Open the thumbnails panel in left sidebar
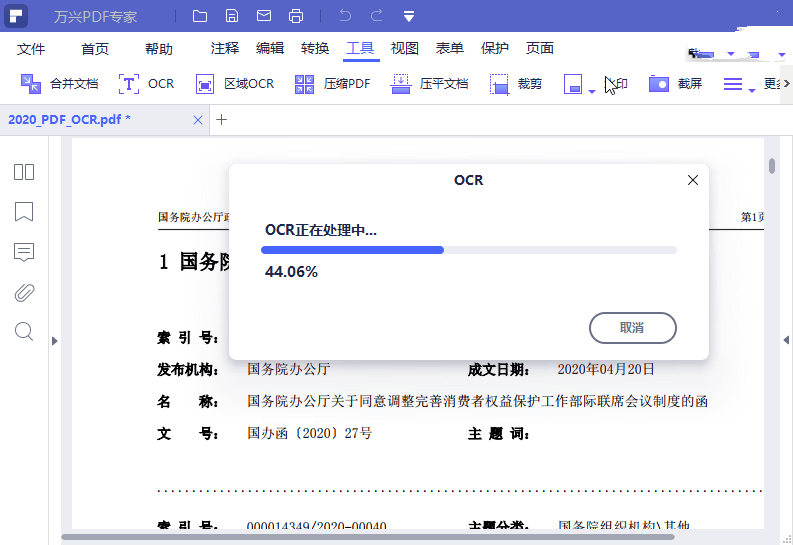 24,172
